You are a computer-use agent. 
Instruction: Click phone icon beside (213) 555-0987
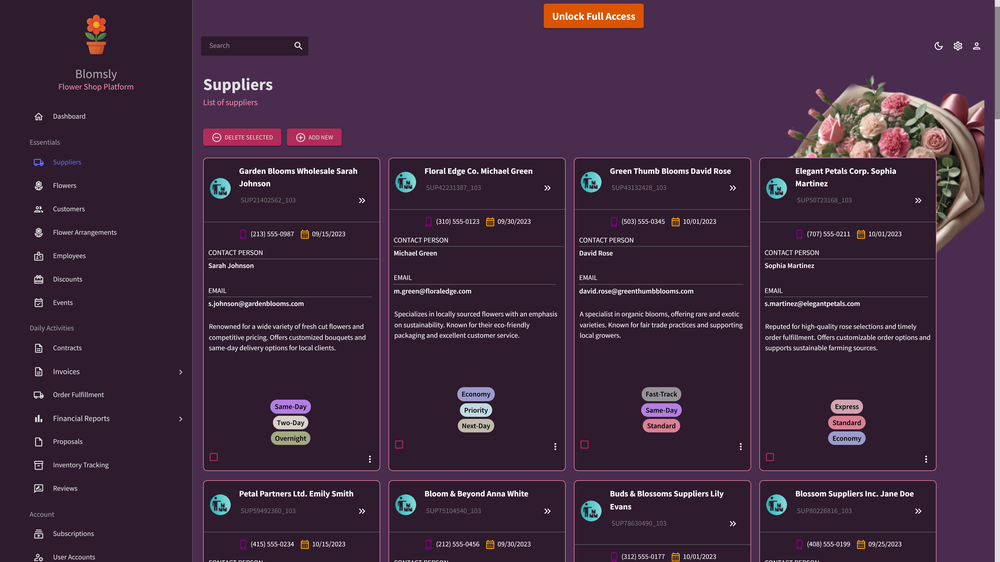click(243, 234)
